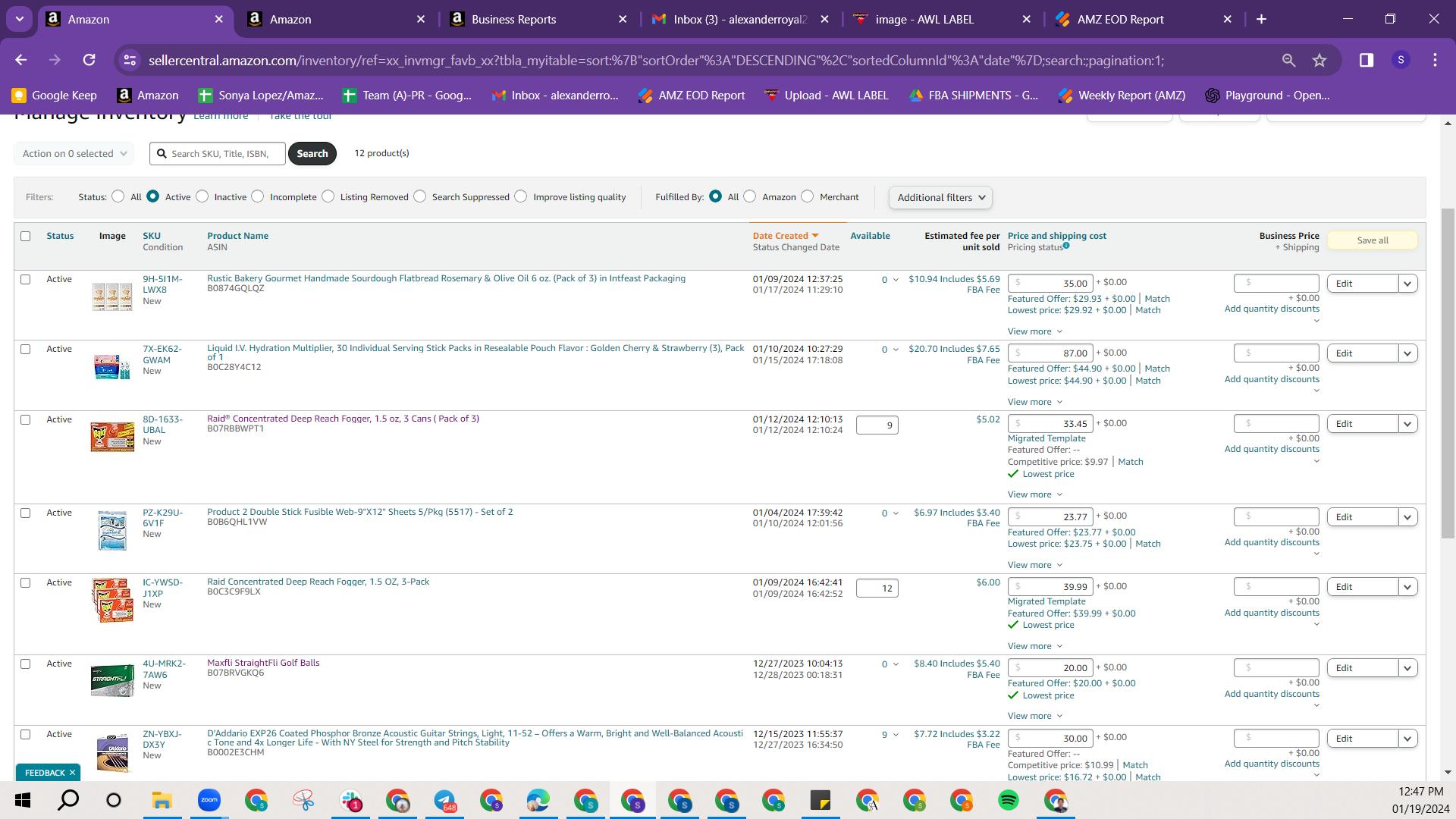Screen dimensions: 1456x819
Task: Click the page vertical scrollbar
Action: pyautogui.click(x=1448, y=372)
